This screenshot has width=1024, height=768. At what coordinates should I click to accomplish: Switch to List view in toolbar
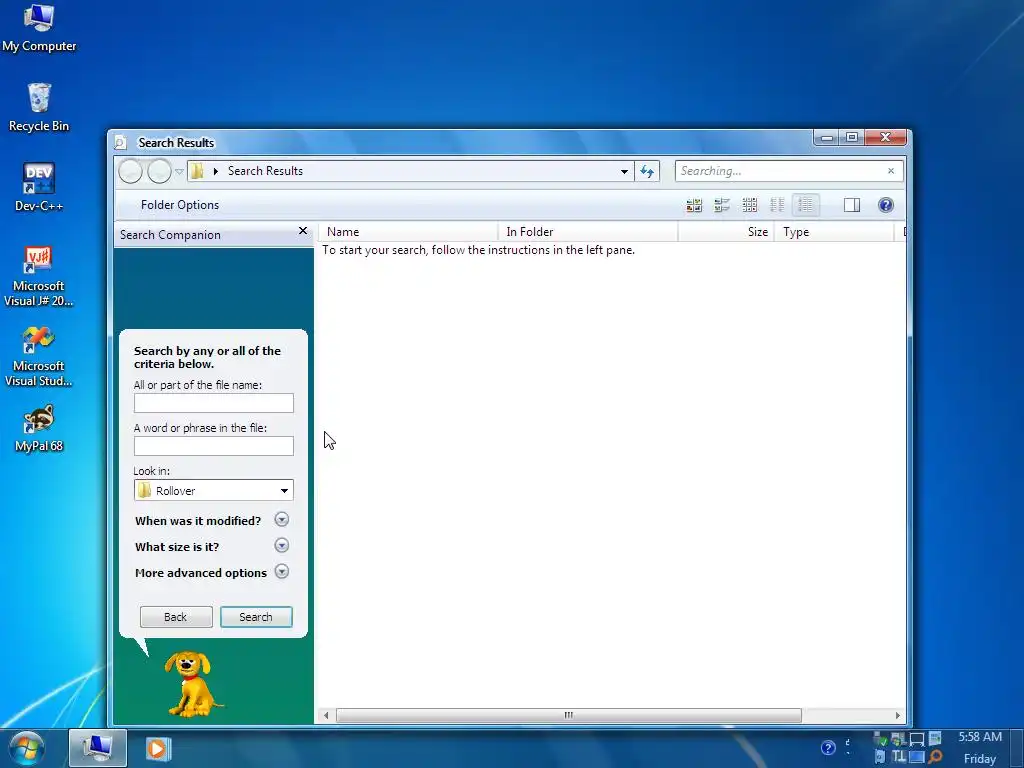click(x=777, y=205)
